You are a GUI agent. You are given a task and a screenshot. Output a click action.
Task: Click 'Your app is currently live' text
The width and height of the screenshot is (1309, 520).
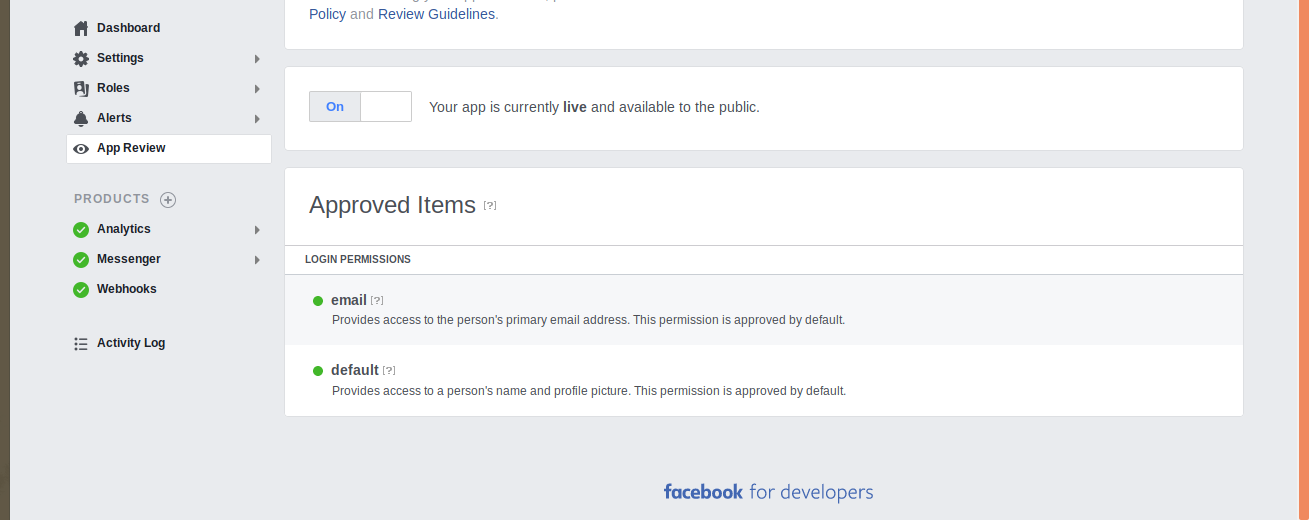tap(594, 106)
